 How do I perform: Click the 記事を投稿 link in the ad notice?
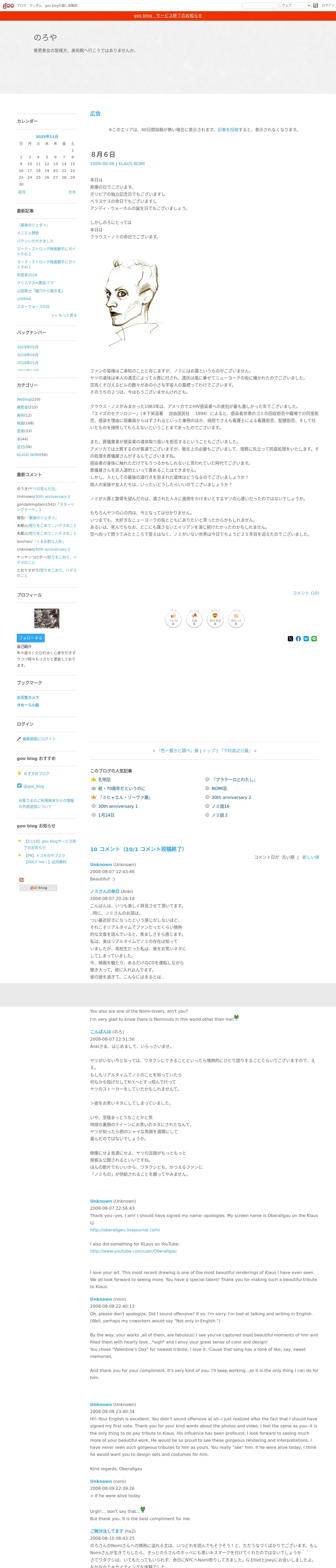pyautogui.click(x=228, y=130)
